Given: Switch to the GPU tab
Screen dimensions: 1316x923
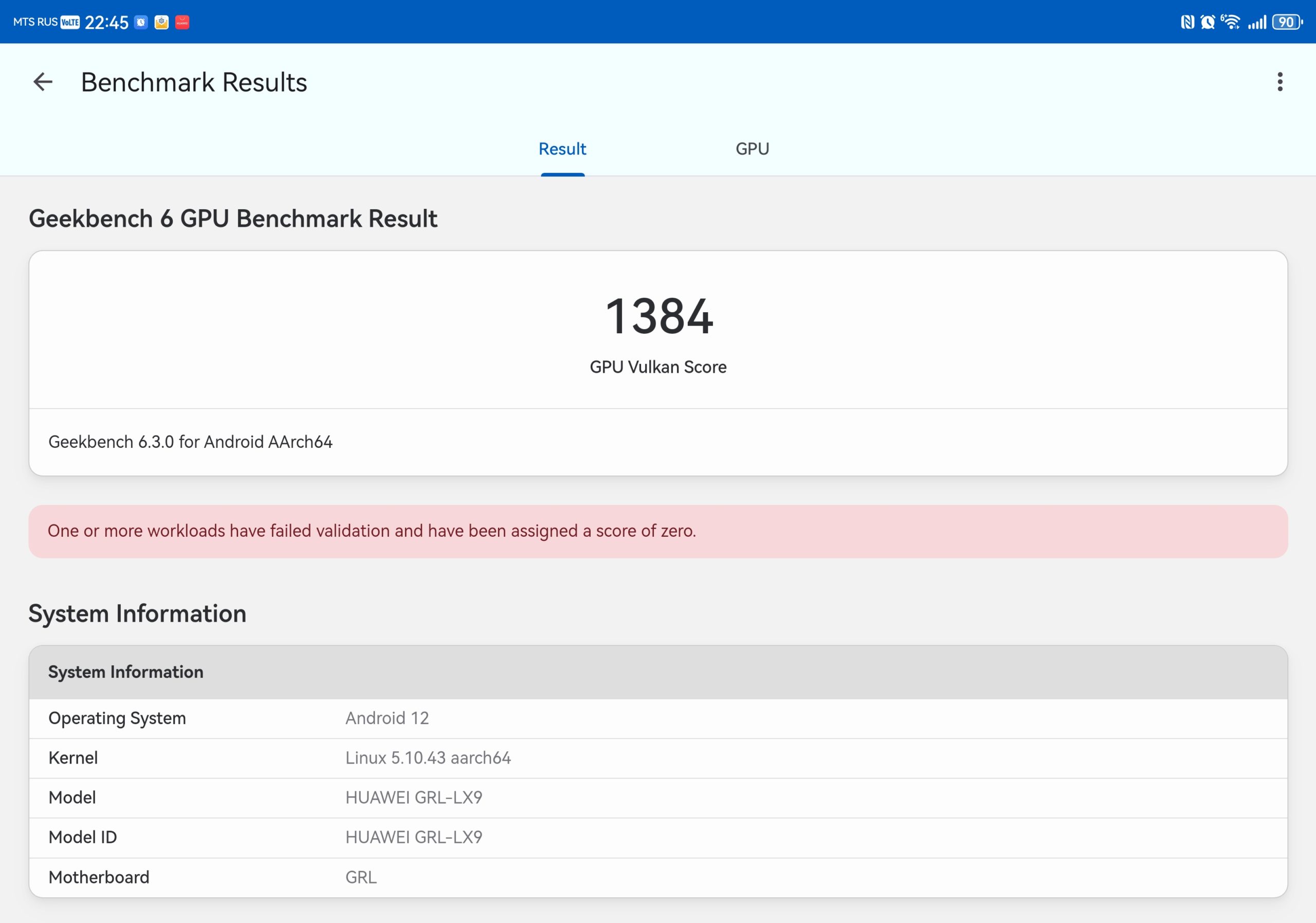Looking at the screenshot, I should (x=752, y=149).
